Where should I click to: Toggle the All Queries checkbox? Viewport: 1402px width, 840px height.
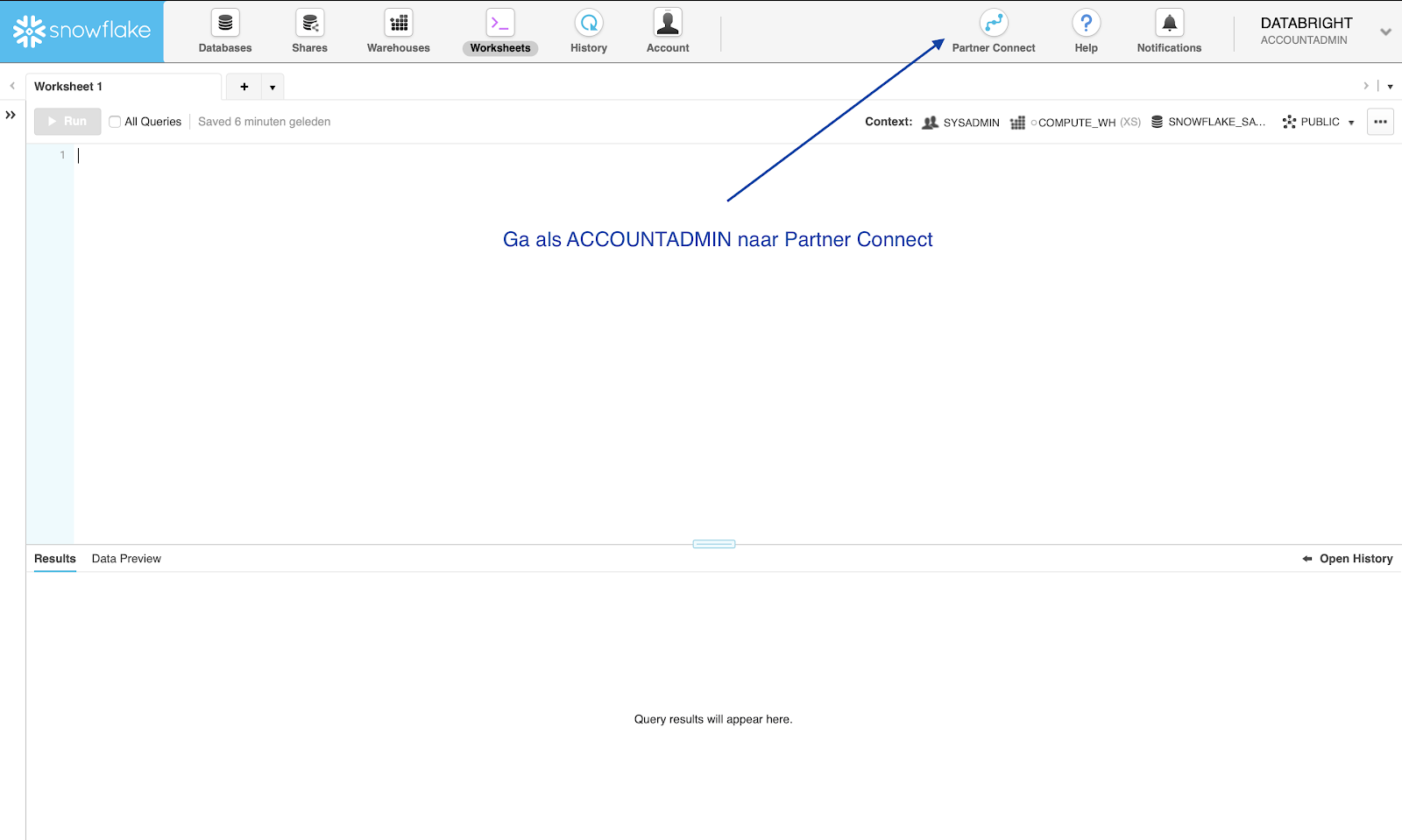point(115,122)
